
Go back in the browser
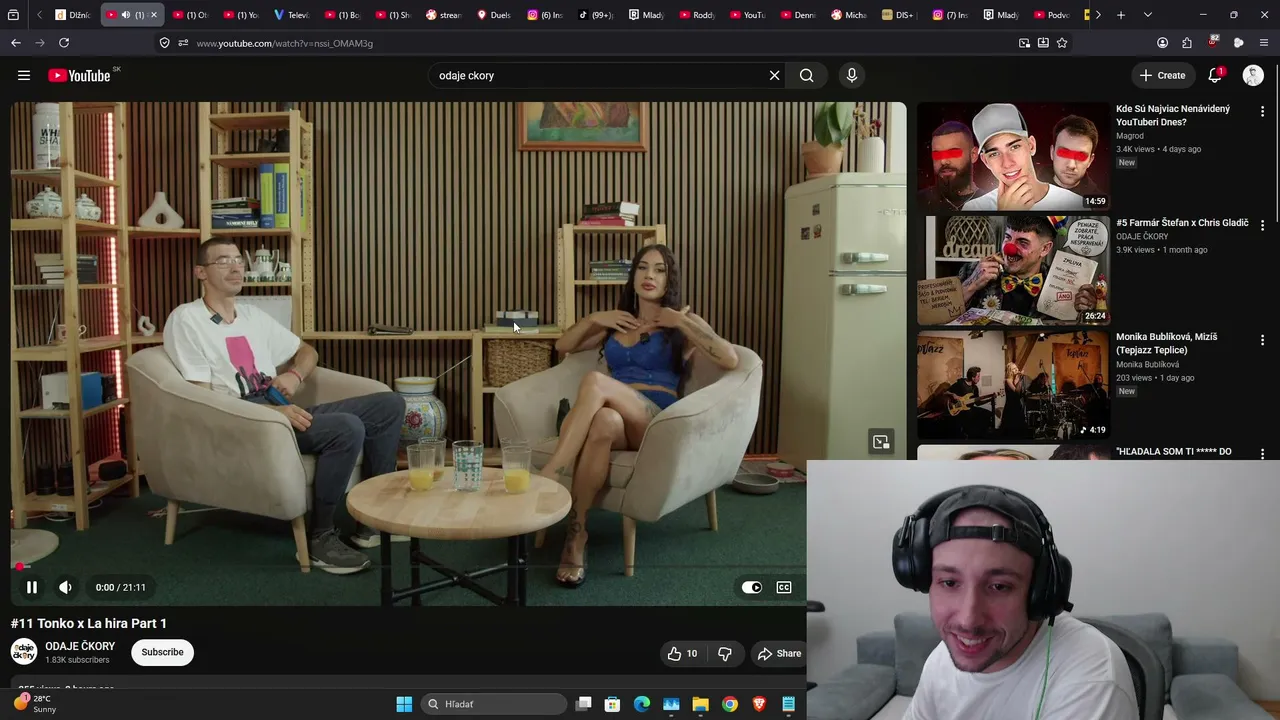(x=16, y=43)
